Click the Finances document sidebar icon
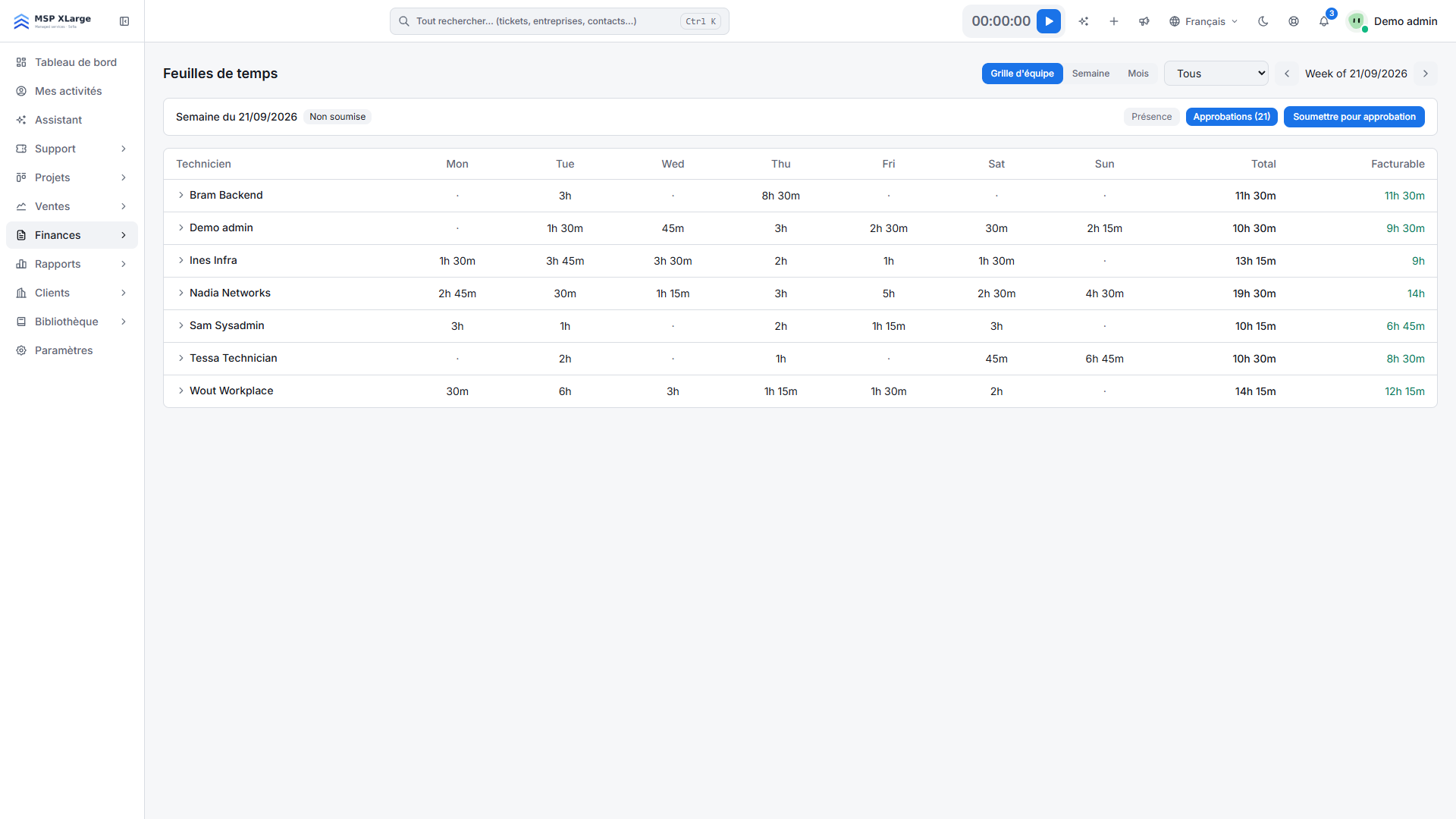This screenshot has height=819, width=1456. click(21, 235)
